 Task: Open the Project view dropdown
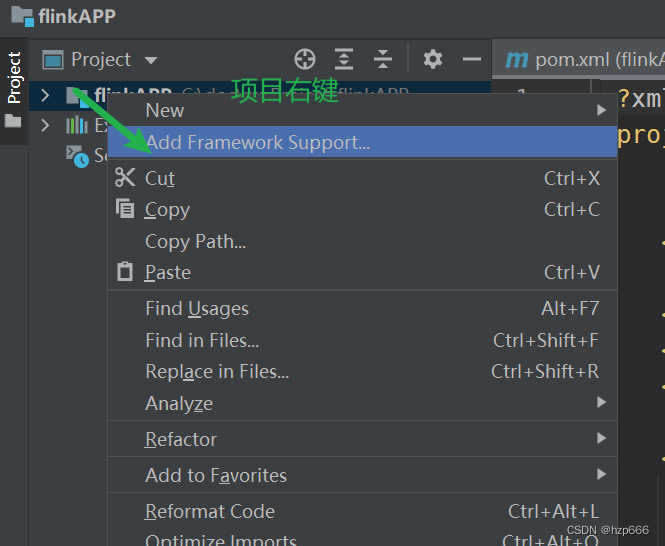click(151, 60)
